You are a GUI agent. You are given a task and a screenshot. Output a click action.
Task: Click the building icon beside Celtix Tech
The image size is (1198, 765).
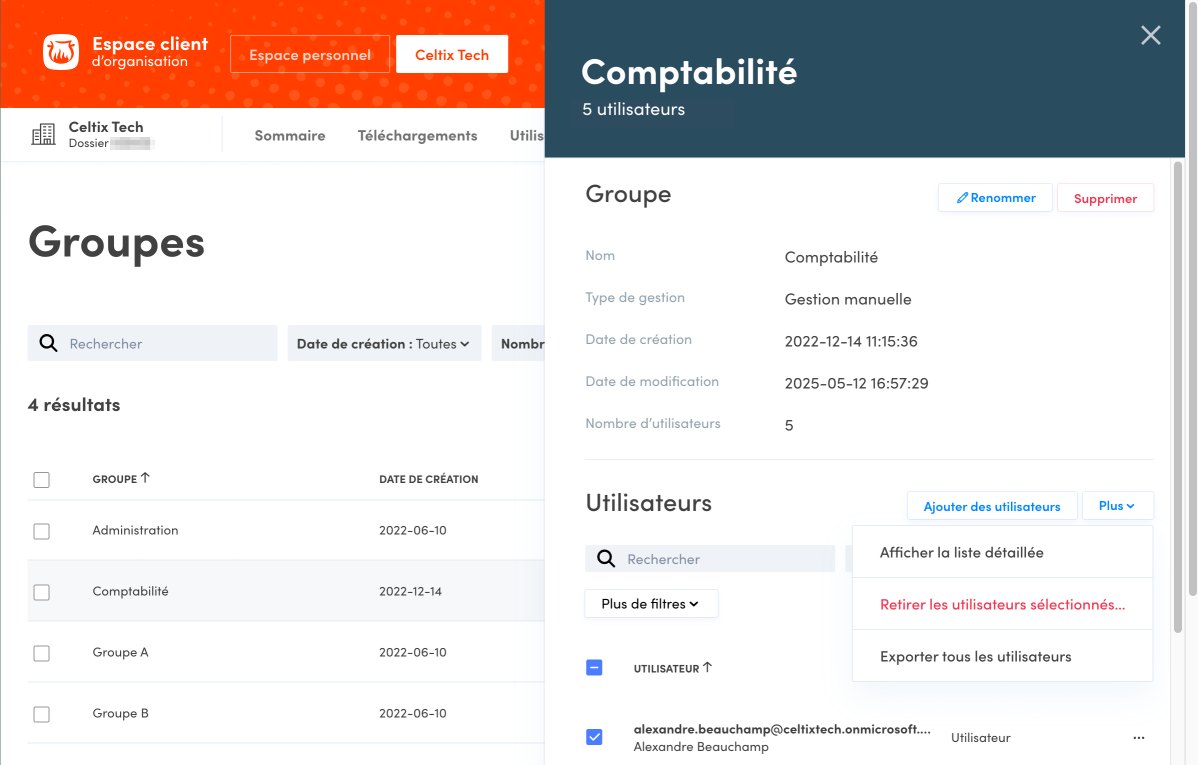[44, 135]
